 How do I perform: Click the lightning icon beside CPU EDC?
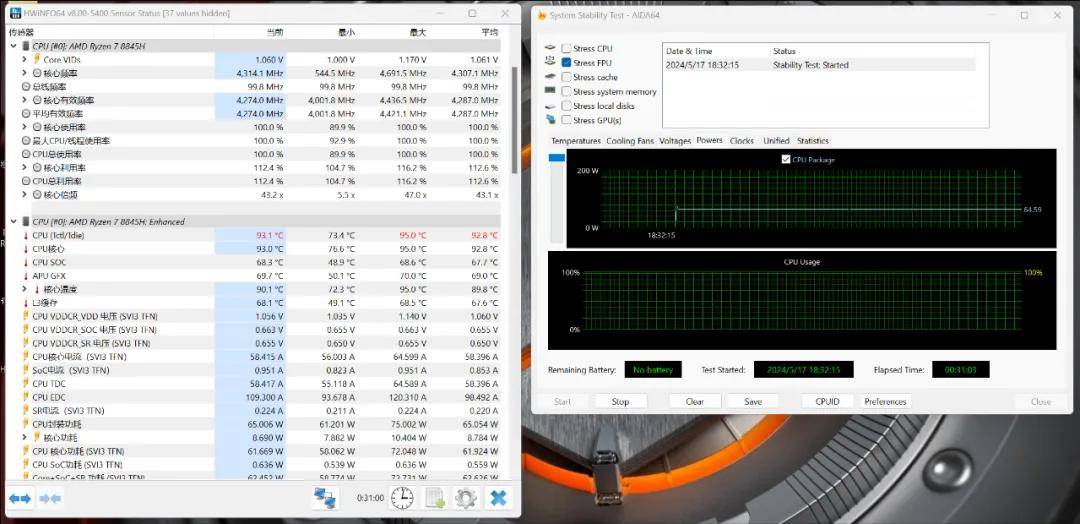pos(26,397)
